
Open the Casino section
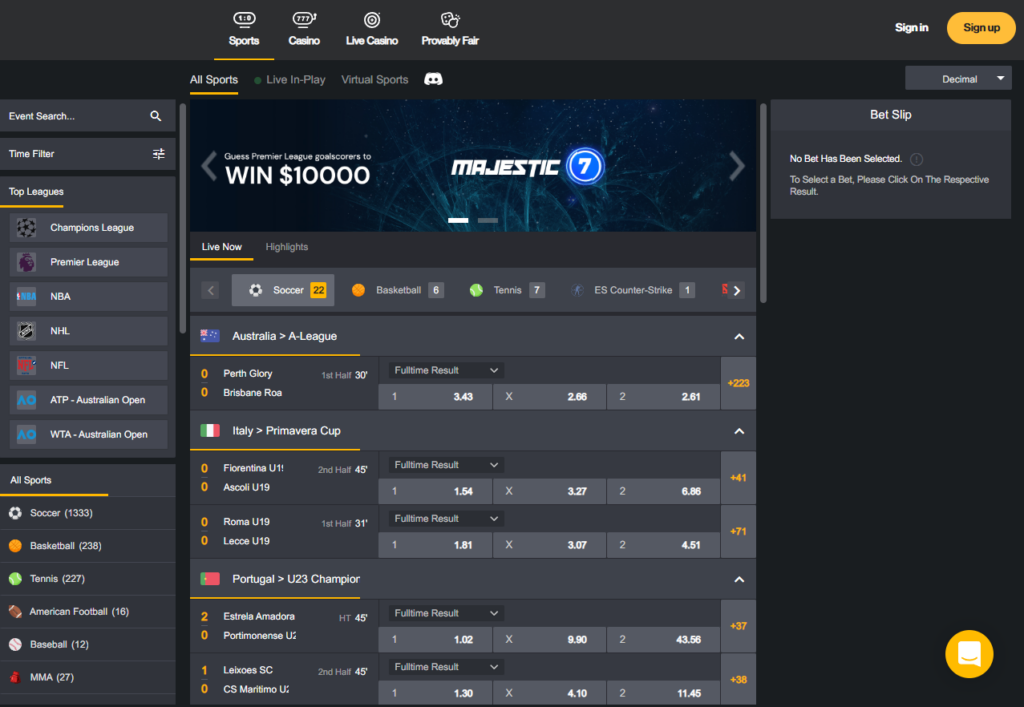pyautogui.click(x=304, y=29)
